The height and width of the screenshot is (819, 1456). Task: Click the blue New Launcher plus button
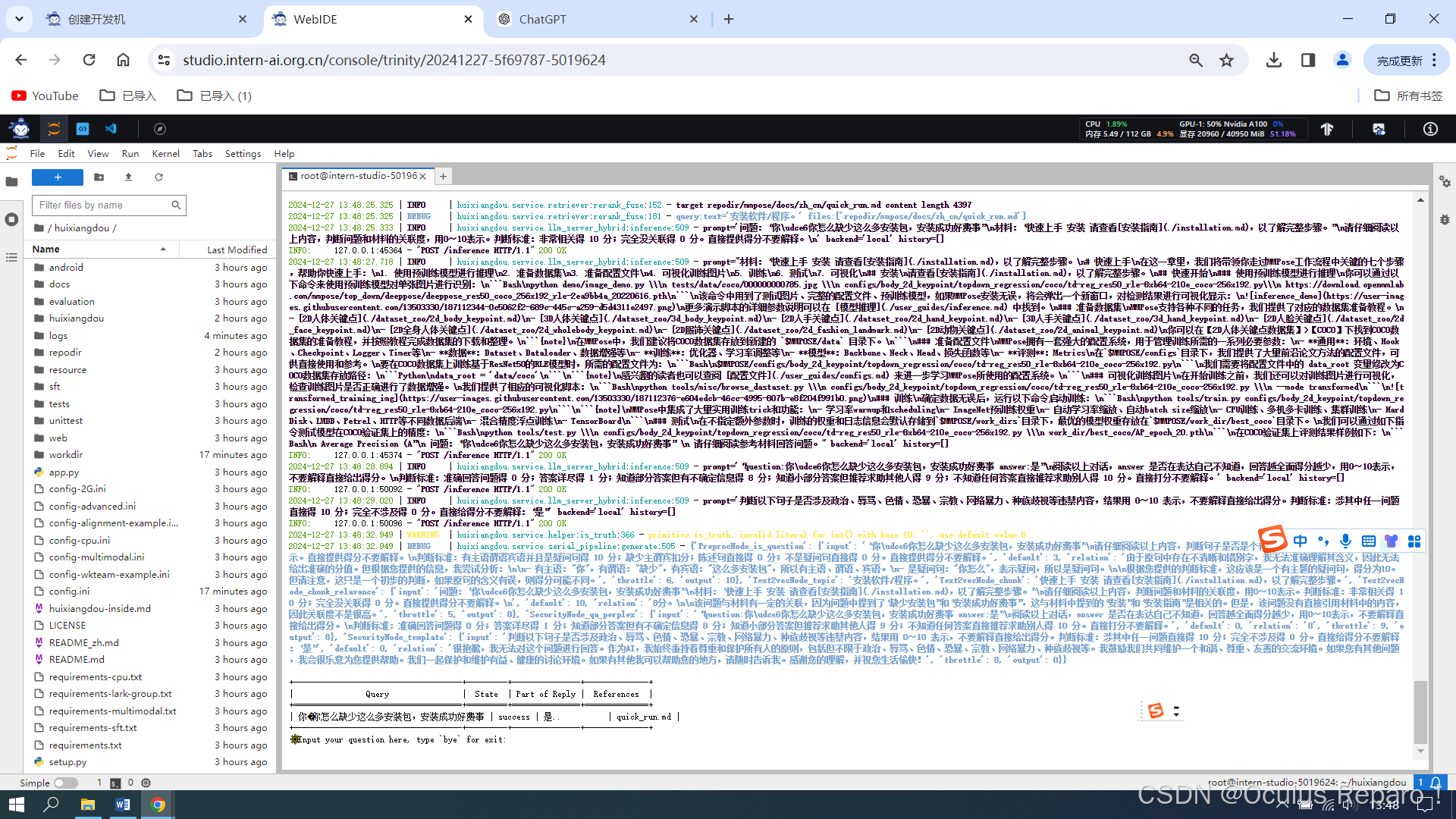58,177
